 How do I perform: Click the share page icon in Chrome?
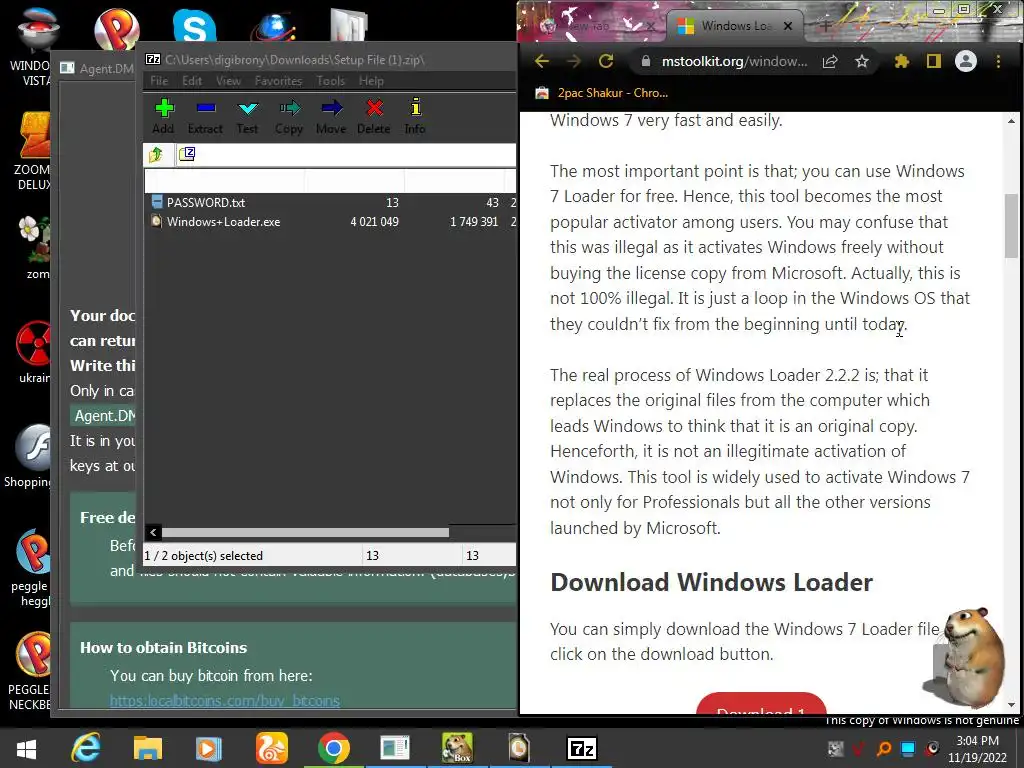pyautogui.click(x=830, y=61)
